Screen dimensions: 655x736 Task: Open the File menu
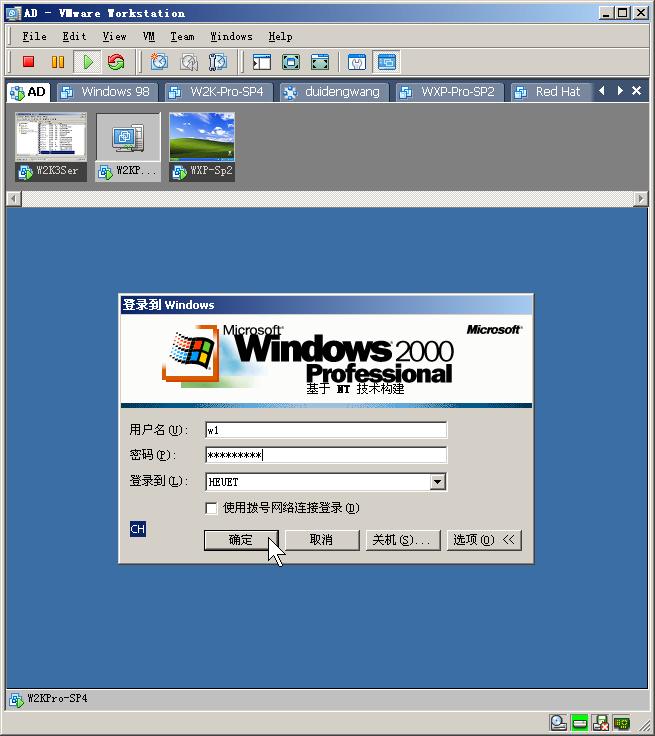pos(35,37)
